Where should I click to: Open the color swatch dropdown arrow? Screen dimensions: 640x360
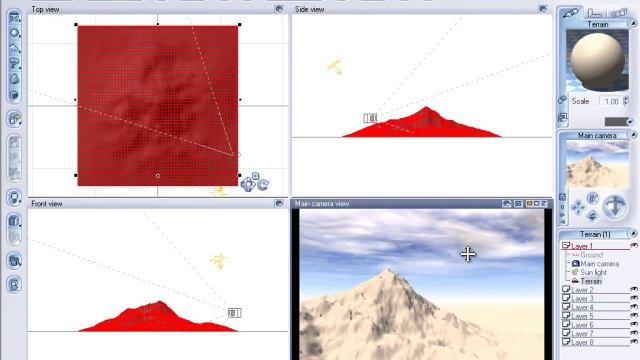(630, 122)
